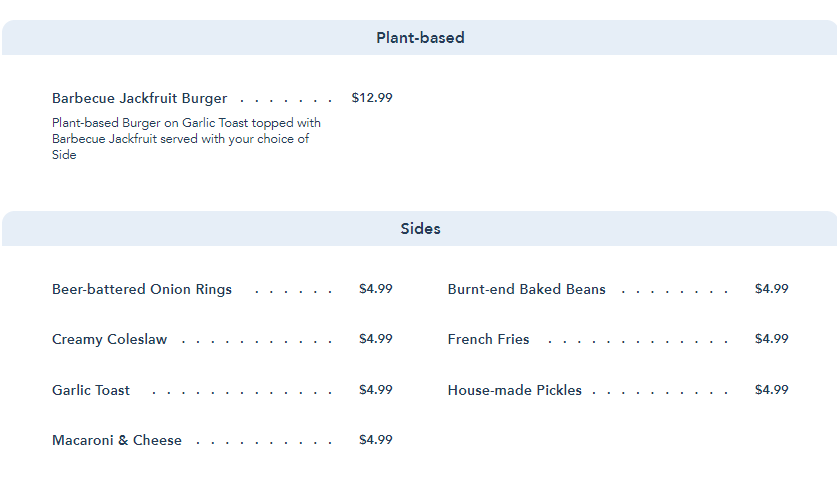This screenshot has height=495, width=837.
Task: Click the price for French Fries
Action: click(772, 339)
